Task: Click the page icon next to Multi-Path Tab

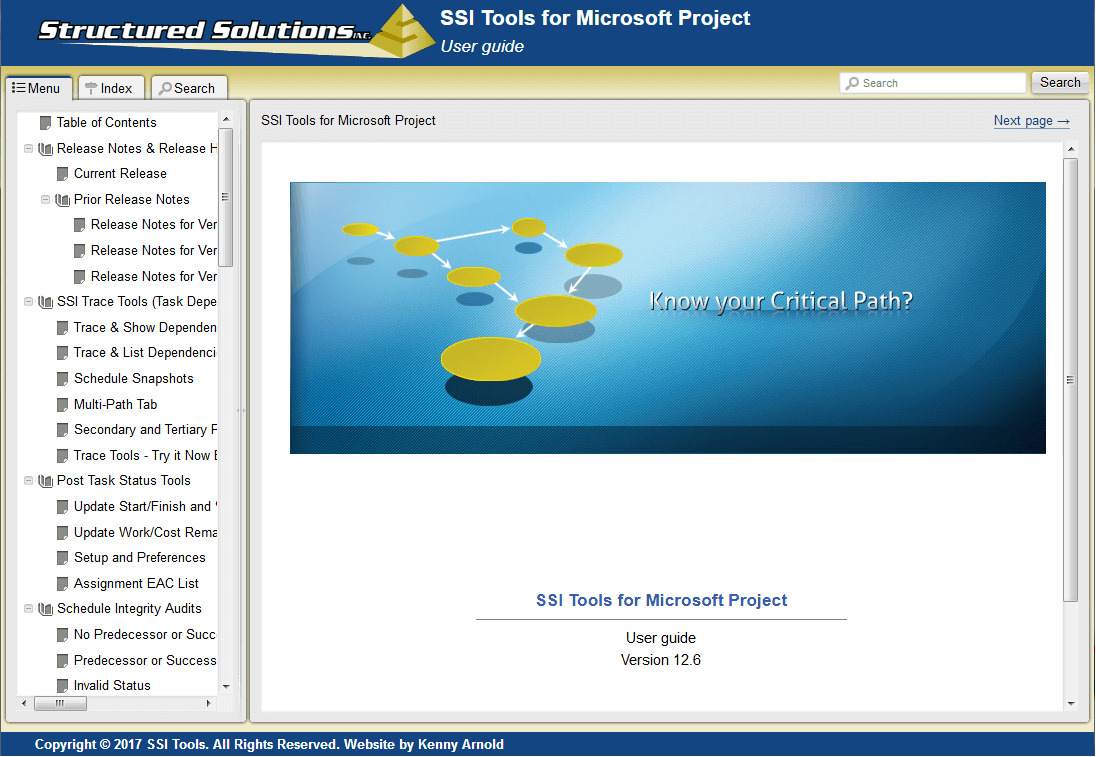Action: pyautogui.click(x=63, y=405)
